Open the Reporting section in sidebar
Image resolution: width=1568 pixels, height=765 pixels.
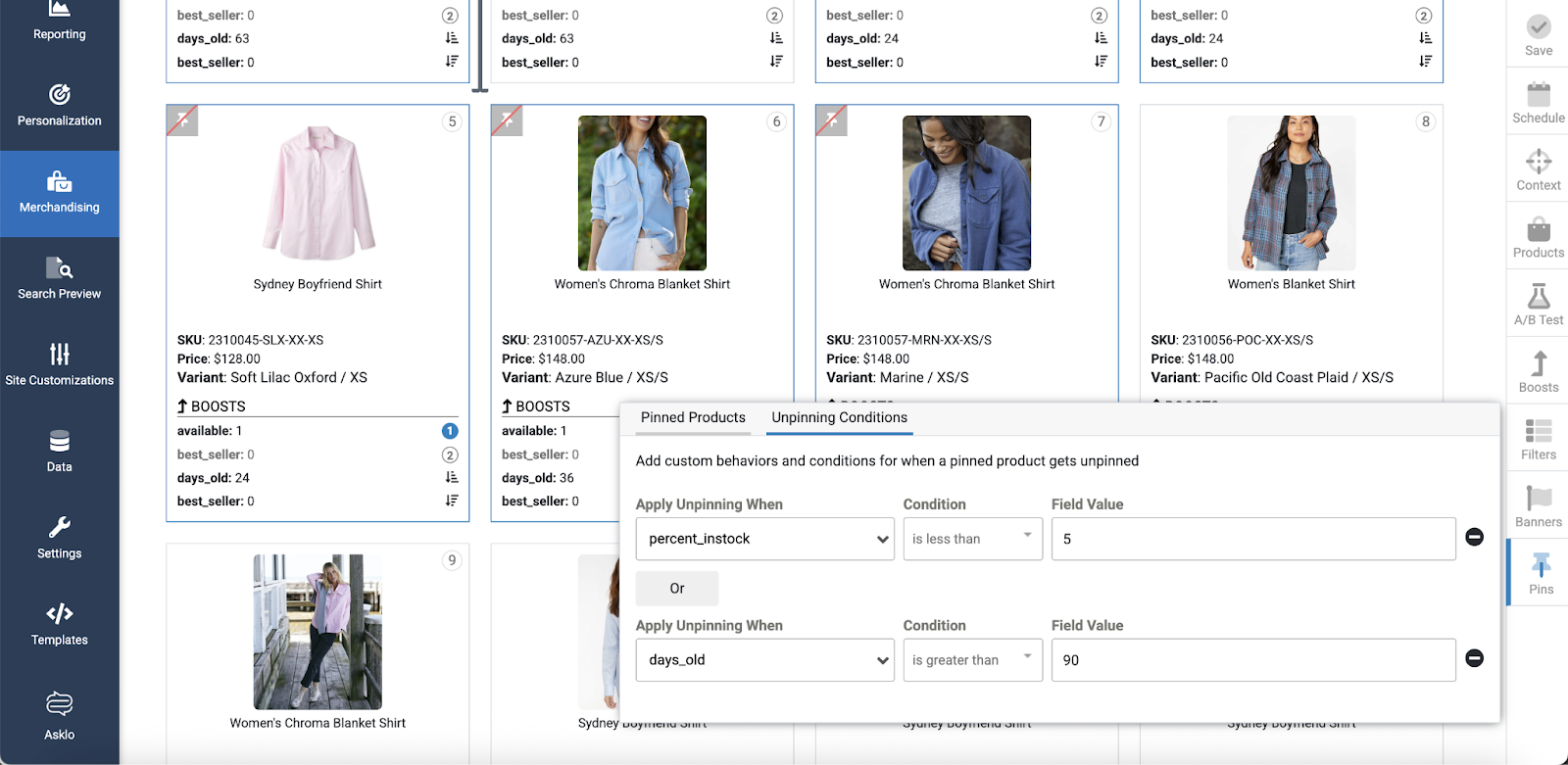[x=59, y=22]
